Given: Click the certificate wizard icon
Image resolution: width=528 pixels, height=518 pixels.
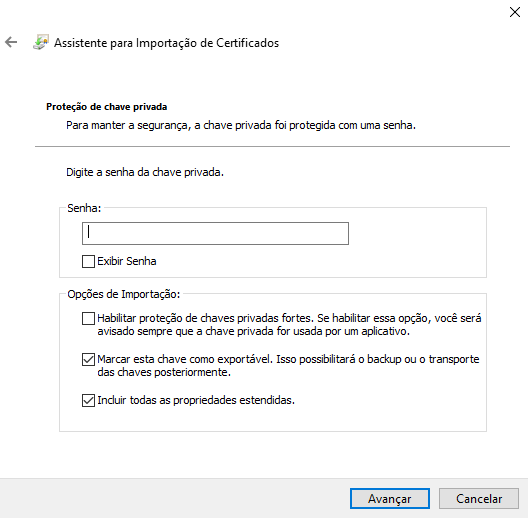Looking at the screenshot, I should click(x=41, y=42).
